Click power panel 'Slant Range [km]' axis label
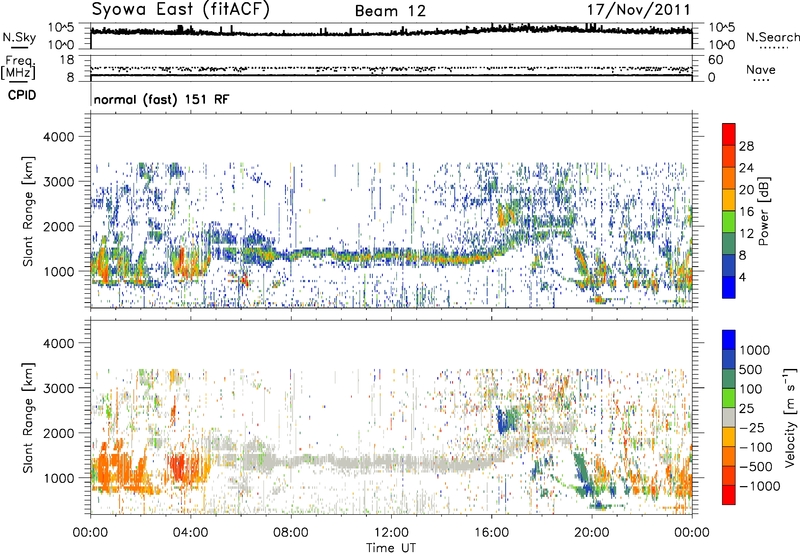The width and height of the screenshot is (800, 554). pyautogui.click(x=28, y=211)
